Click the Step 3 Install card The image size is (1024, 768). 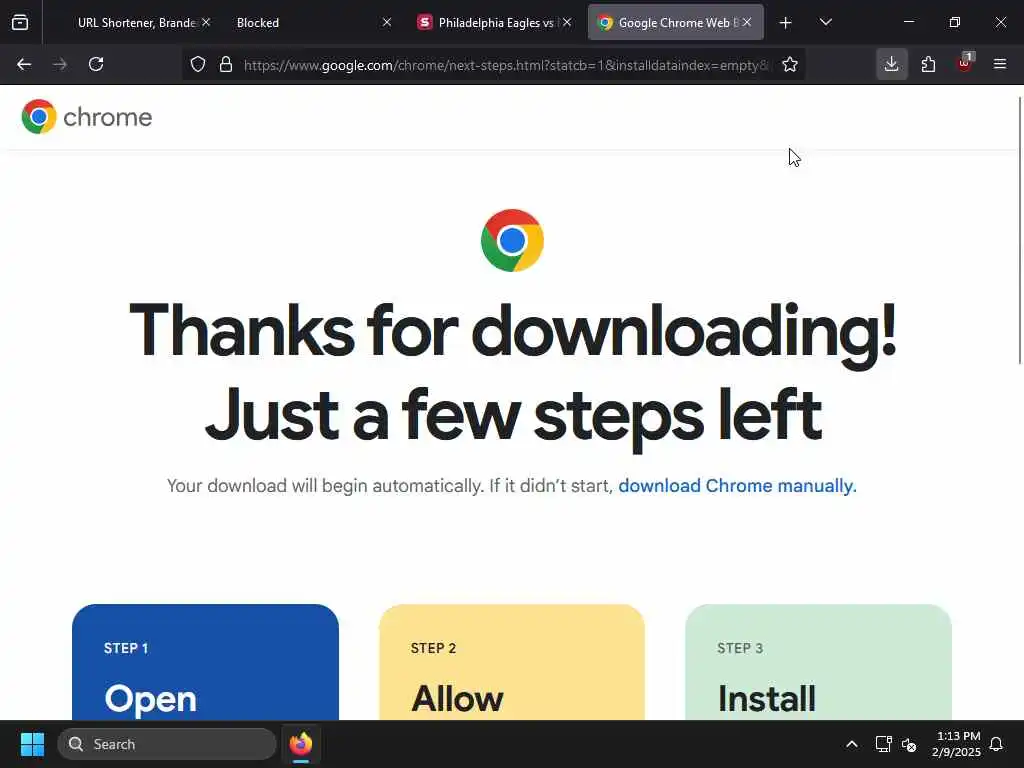pyautogui.click(x=818, y=662)
